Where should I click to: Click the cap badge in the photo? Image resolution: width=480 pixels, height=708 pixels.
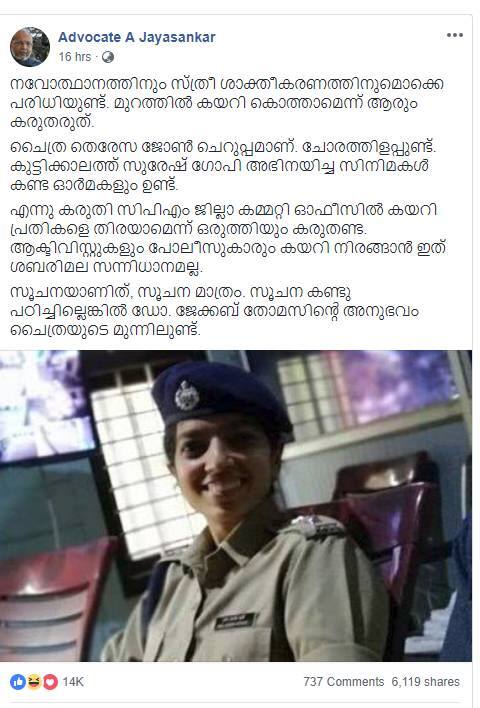click(187, 395)
